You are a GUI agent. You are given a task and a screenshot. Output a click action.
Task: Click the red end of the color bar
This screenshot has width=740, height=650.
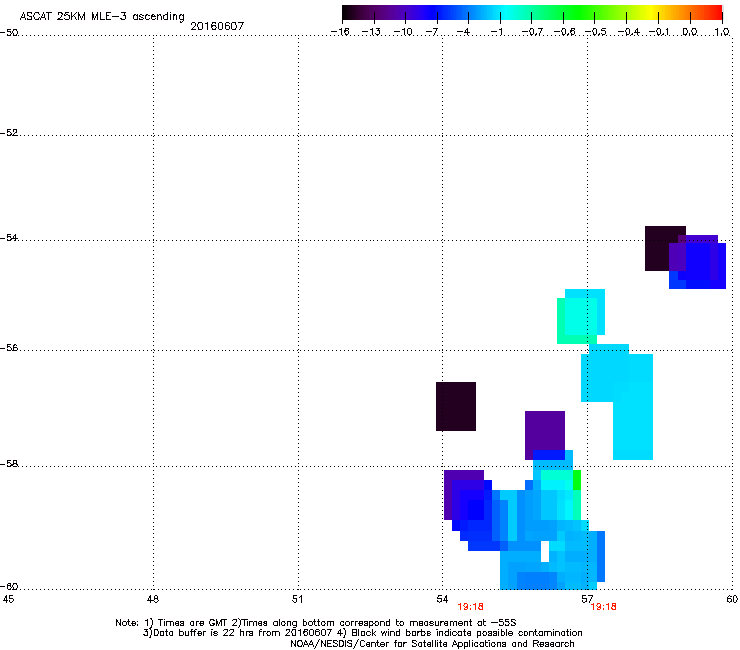pyautogui.click(x=716, y=12)
